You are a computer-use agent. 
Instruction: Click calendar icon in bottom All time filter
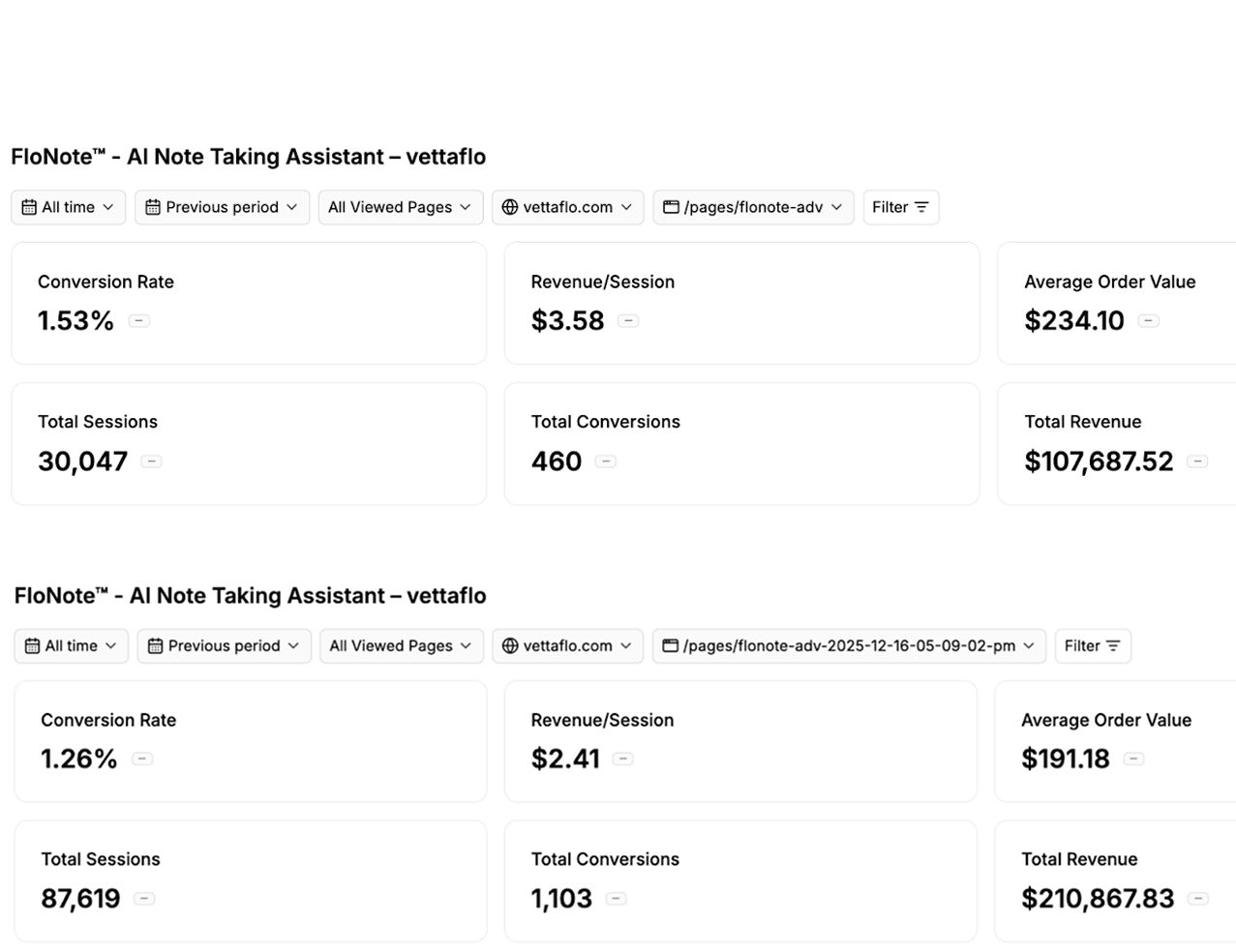click(x=32, y=646)
